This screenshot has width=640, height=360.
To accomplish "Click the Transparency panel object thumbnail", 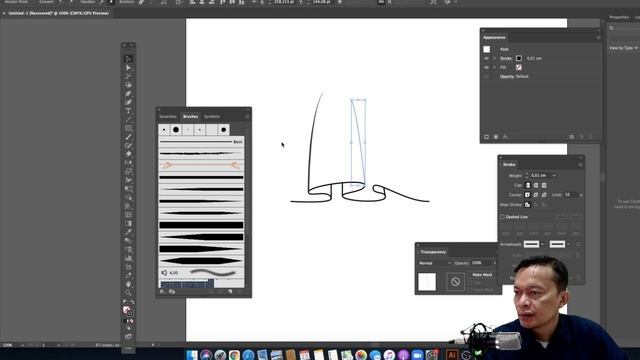I will 427,282.
